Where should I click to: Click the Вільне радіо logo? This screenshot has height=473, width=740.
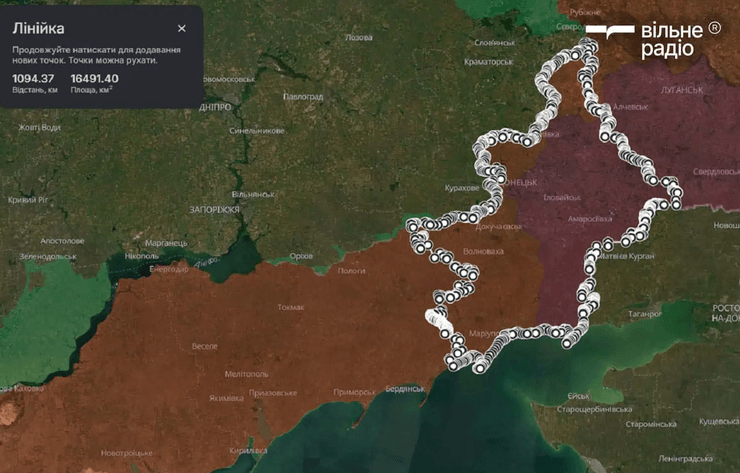pyautogui.click(x=652, y=39)
